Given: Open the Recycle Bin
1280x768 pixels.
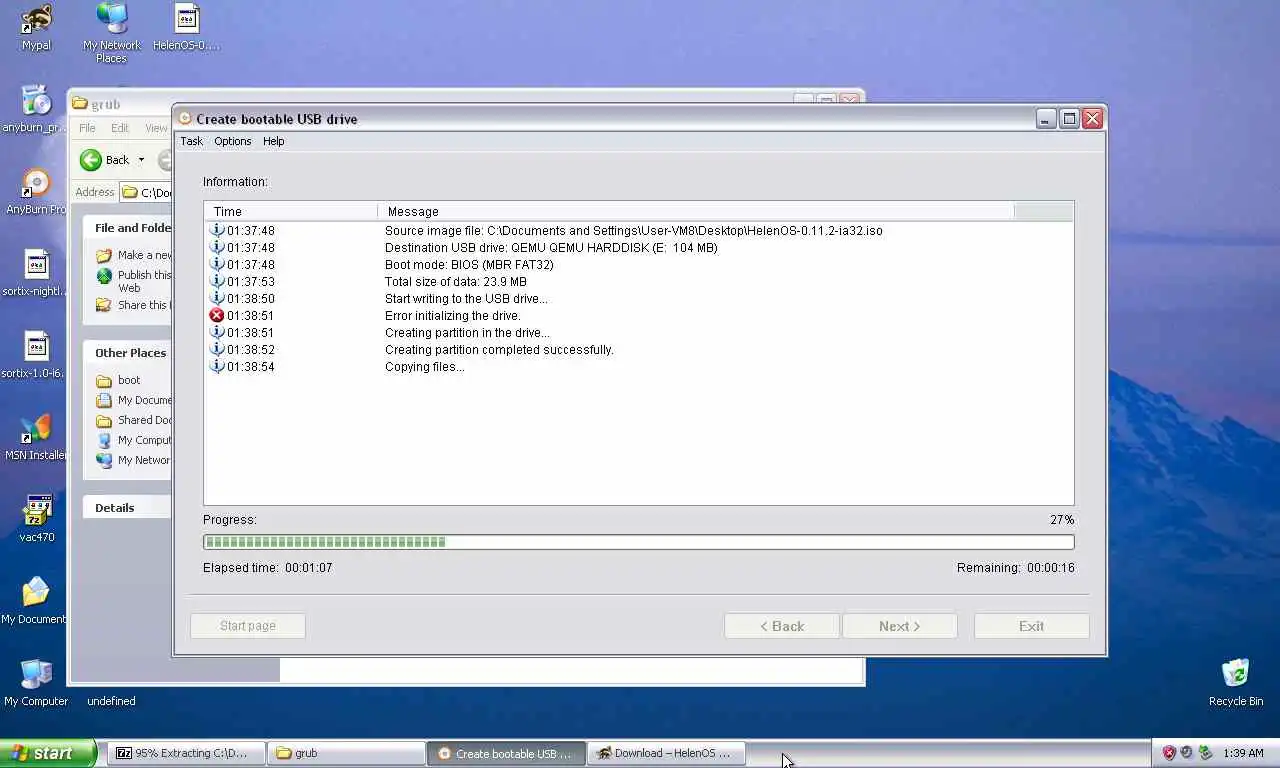Looking at the screenshot, I should pos(1236,683).
